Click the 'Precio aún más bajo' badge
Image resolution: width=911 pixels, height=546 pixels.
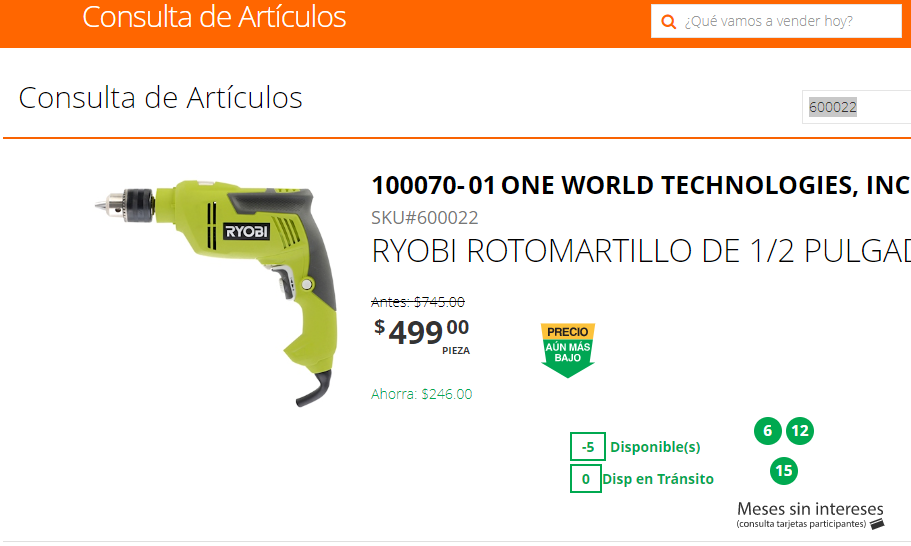(x=568, y=350)
